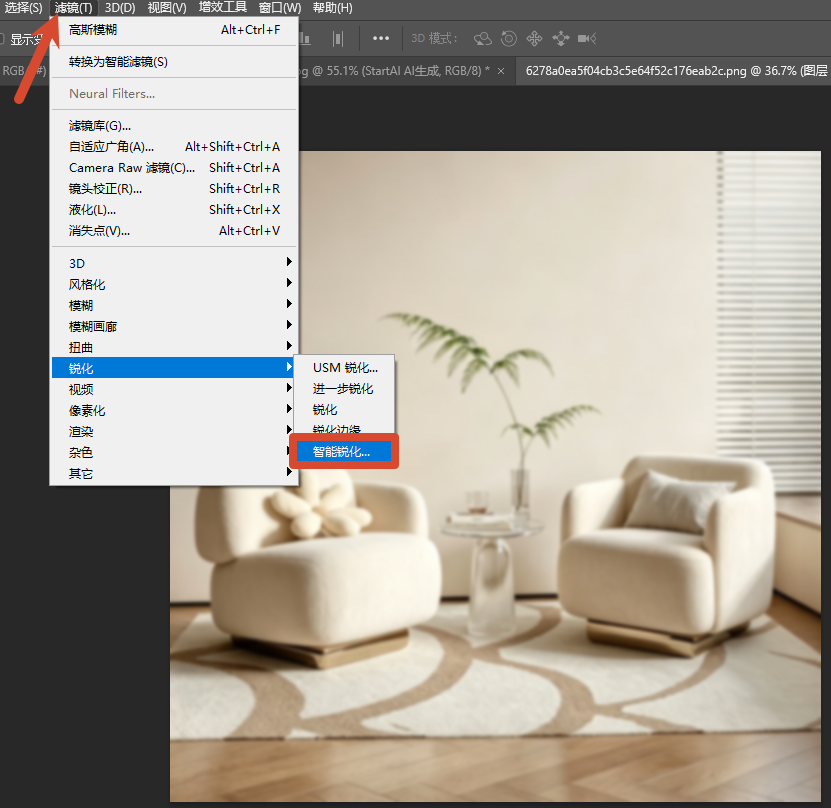Click the 3D orbit/rotate camera icon
Screen dimensions: 831x808
[x=483, y=39]
